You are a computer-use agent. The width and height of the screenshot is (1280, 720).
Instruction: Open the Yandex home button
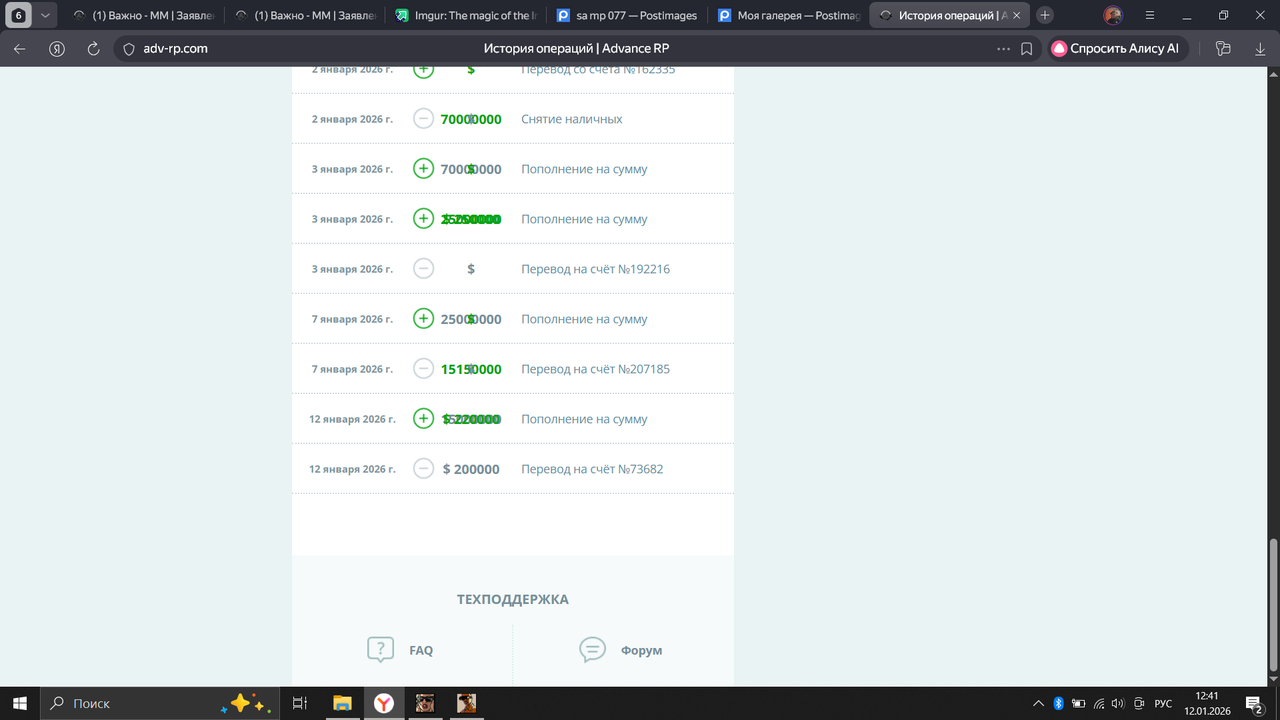(x=57, y=48)
